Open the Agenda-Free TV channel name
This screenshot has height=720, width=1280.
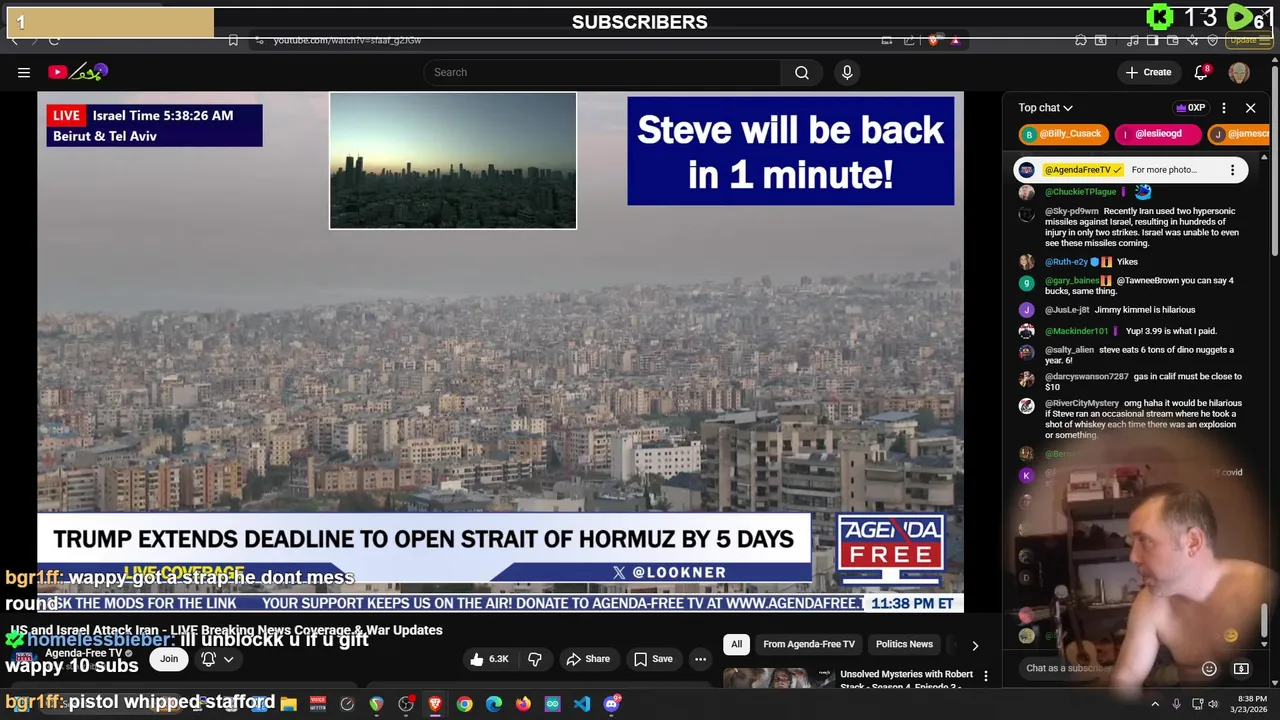coord(83,653)
